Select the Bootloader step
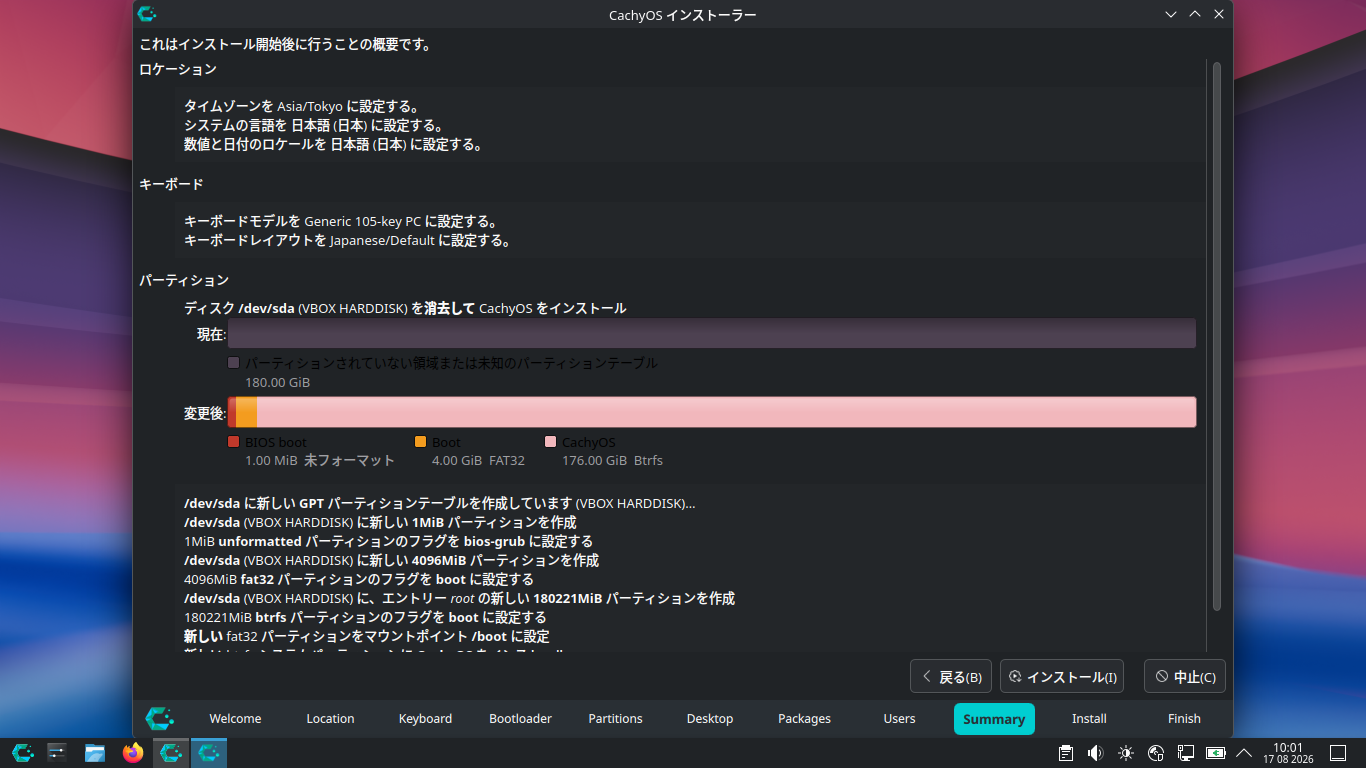 (x=520, y=718)
